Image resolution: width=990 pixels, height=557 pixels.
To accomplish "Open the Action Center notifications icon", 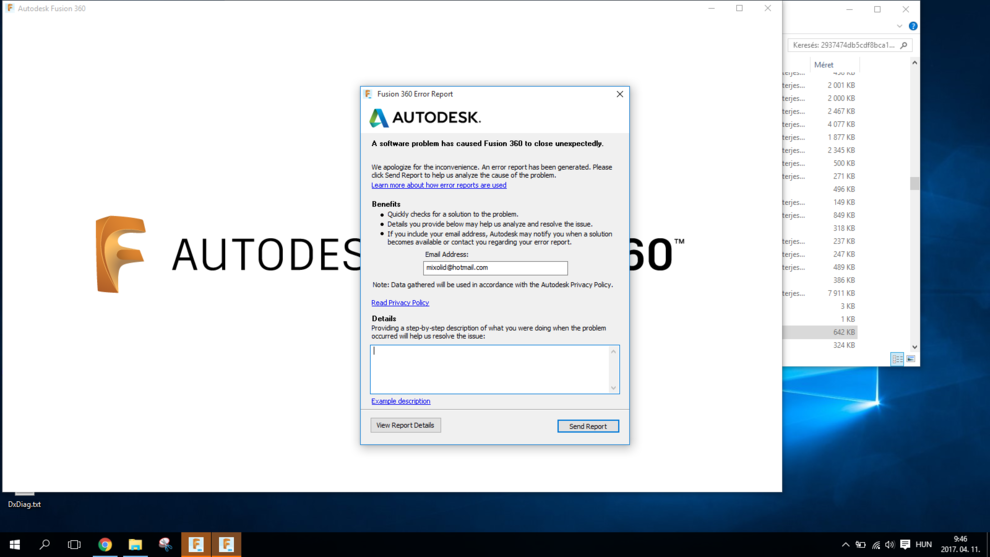I will click(905, 544).
